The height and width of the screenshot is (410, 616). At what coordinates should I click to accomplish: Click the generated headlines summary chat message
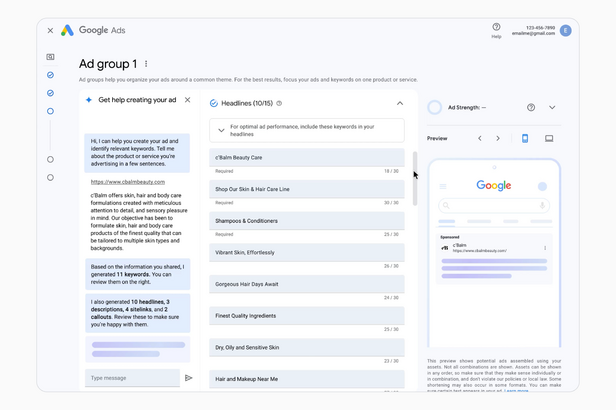click(x=138, y=313)
